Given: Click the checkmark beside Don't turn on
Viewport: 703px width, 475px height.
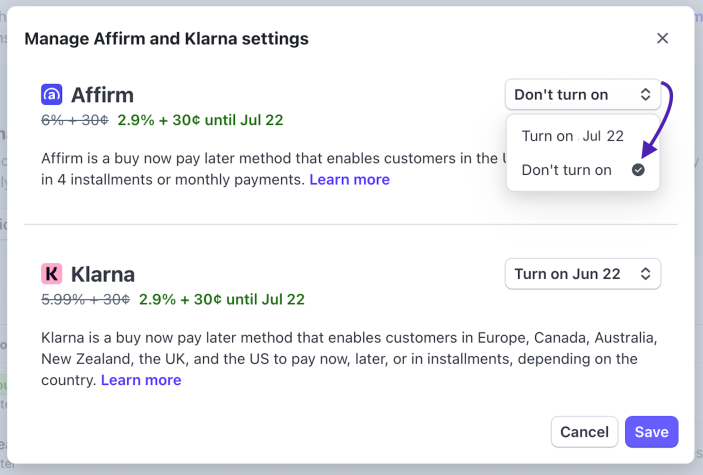Looking at the screenshot, I should (639, 170).
